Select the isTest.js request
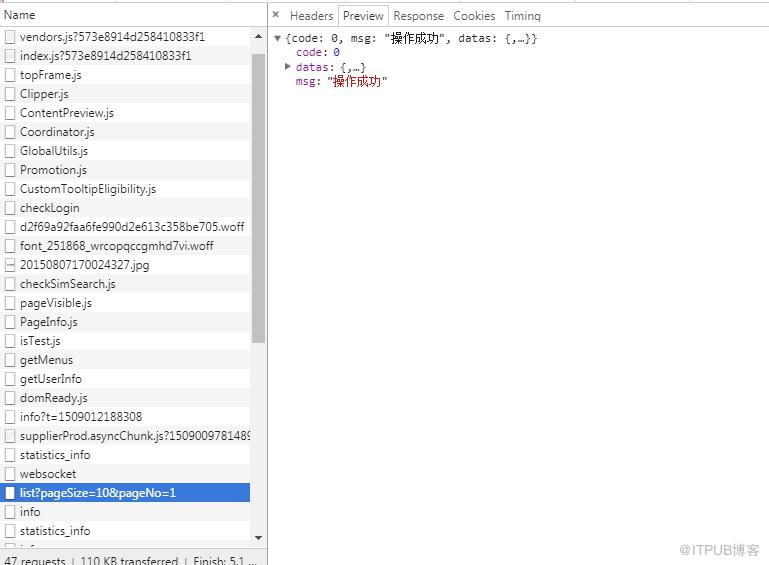Viewport: 769px width, 565px height. click(x=127, y=341)
